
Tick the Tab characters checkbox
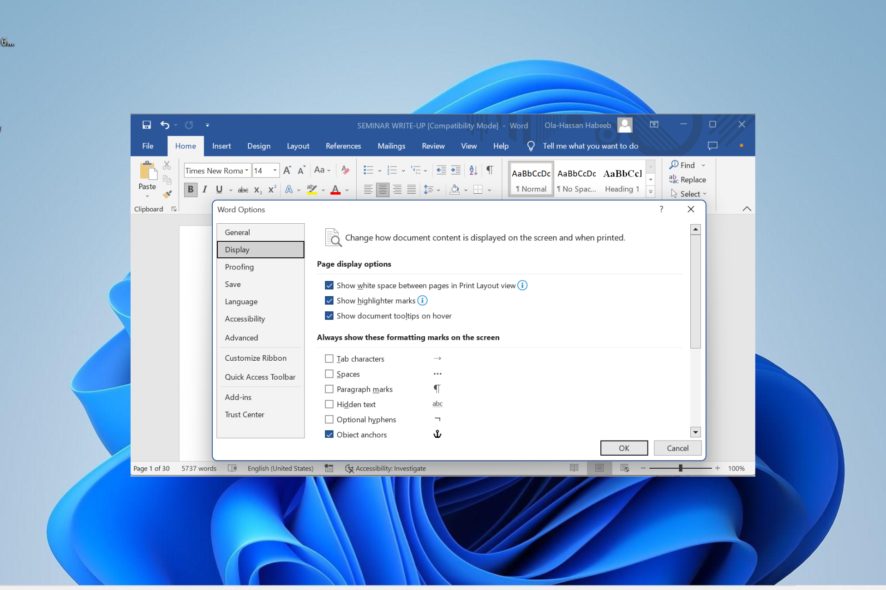329,358
